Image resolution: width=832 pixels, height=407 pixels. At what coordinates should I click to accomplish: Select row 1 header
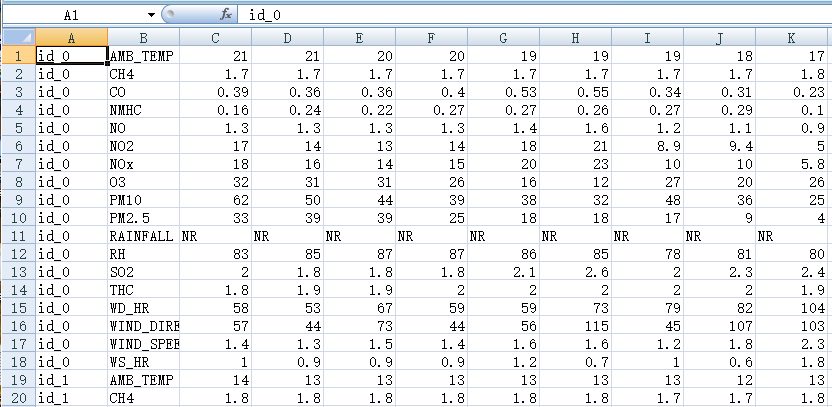(19, 55)
